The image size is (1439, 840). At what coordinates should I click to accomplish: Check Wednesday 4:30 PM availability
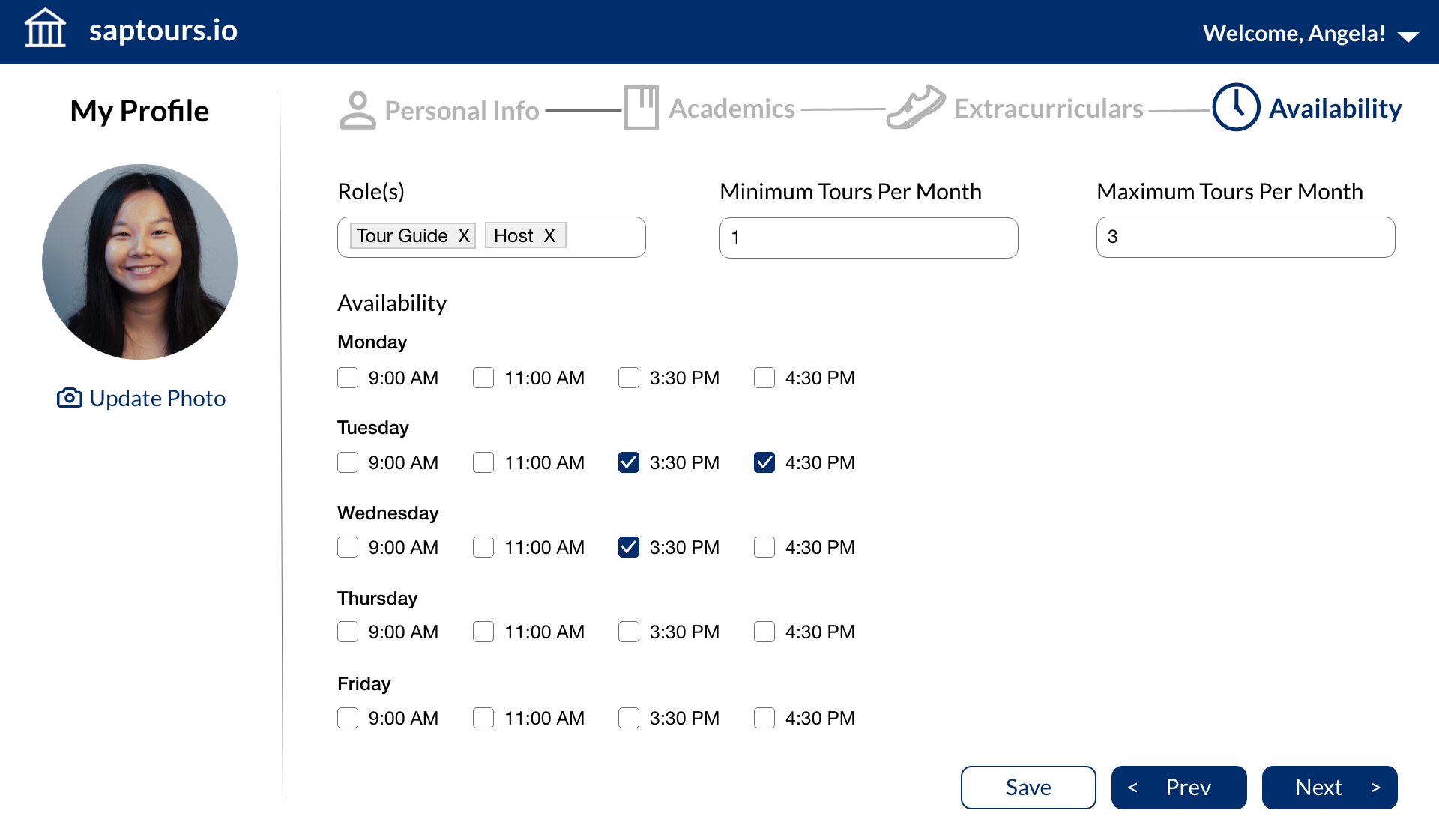coord(764,547)
